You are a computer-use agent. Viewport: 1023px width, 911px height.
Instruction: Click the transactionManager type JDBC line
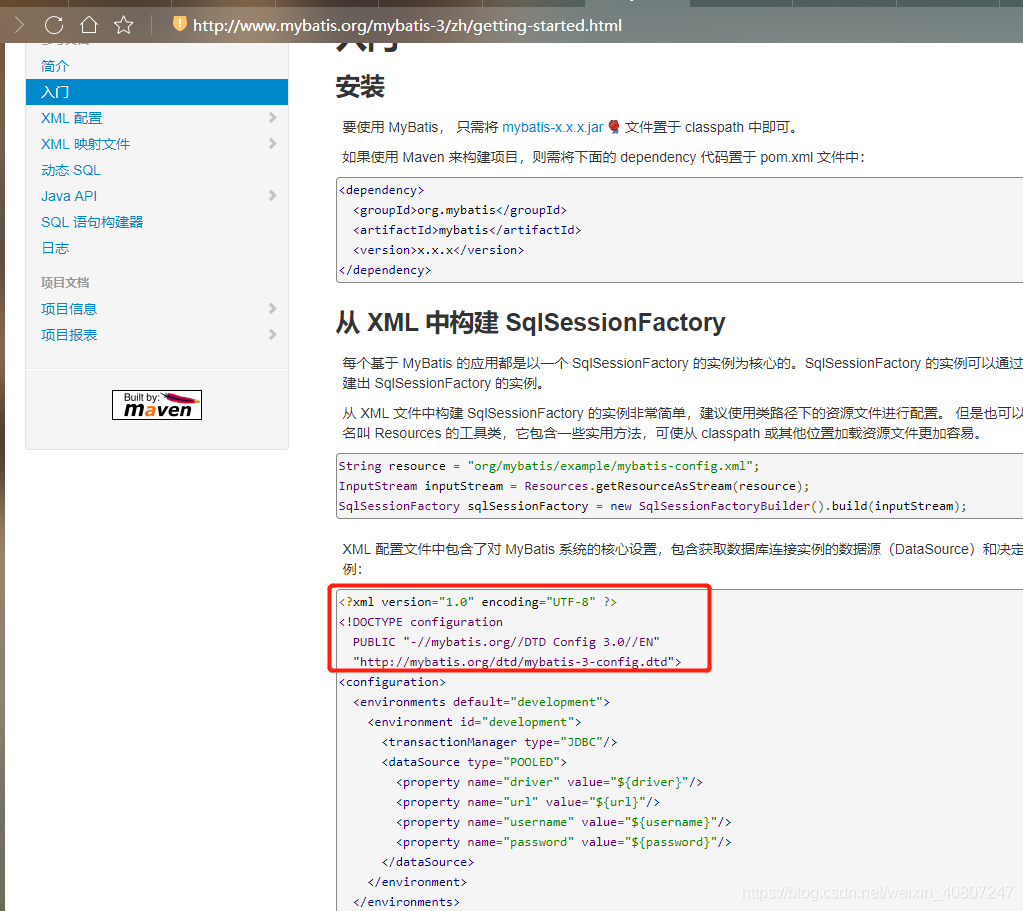click(500, 742)
